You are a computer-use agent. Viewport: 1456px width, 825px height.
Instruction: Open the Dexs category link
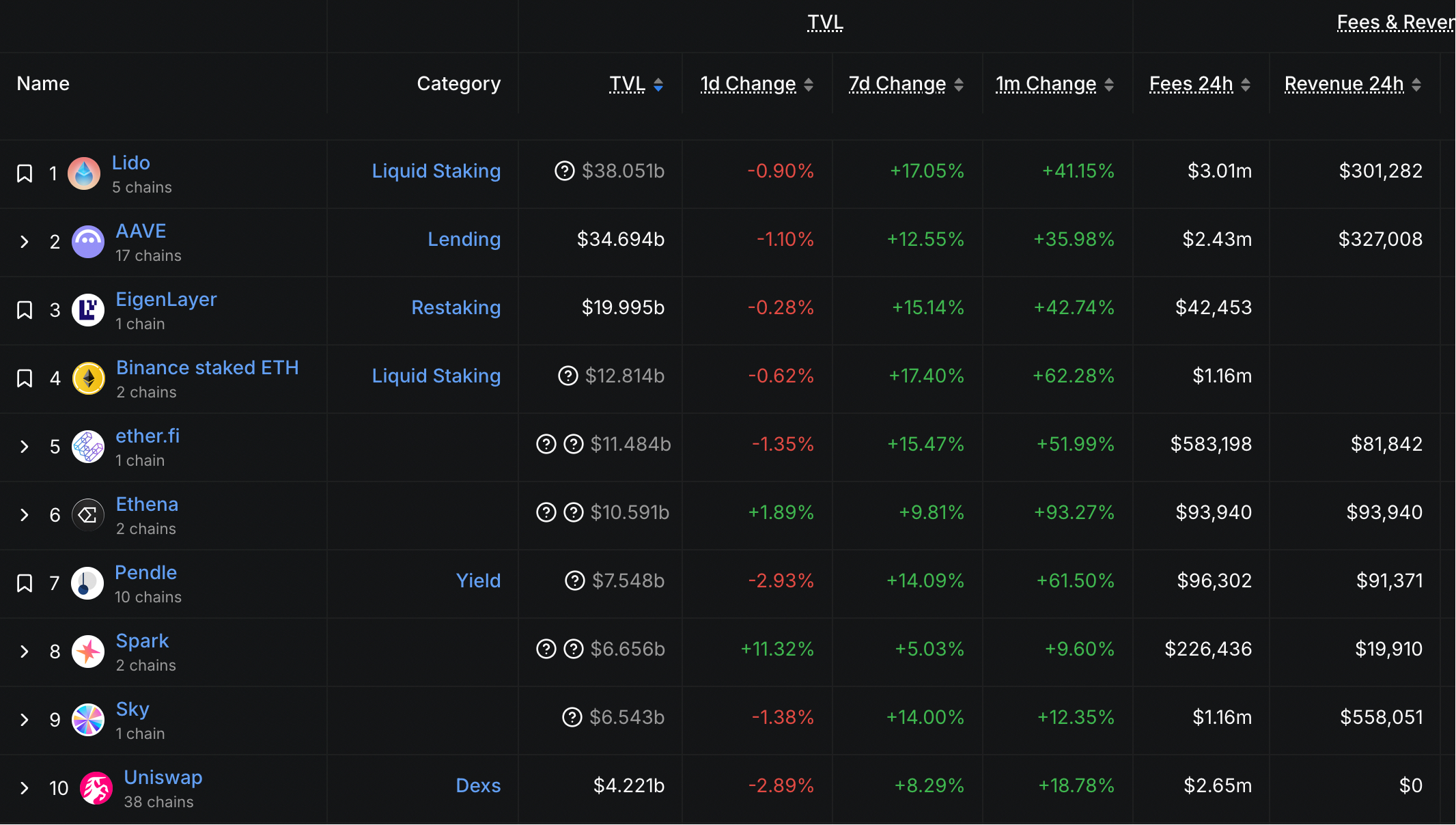479,785
